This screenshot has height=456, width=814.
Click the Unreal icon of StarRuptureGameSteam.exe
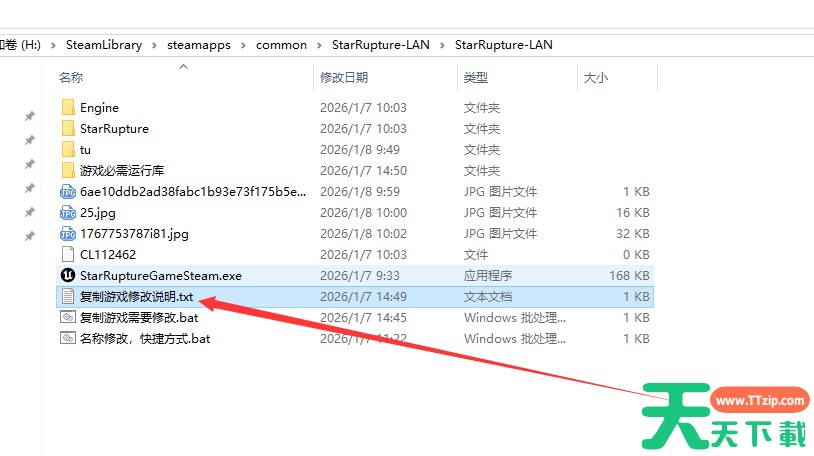pos(68,275)
